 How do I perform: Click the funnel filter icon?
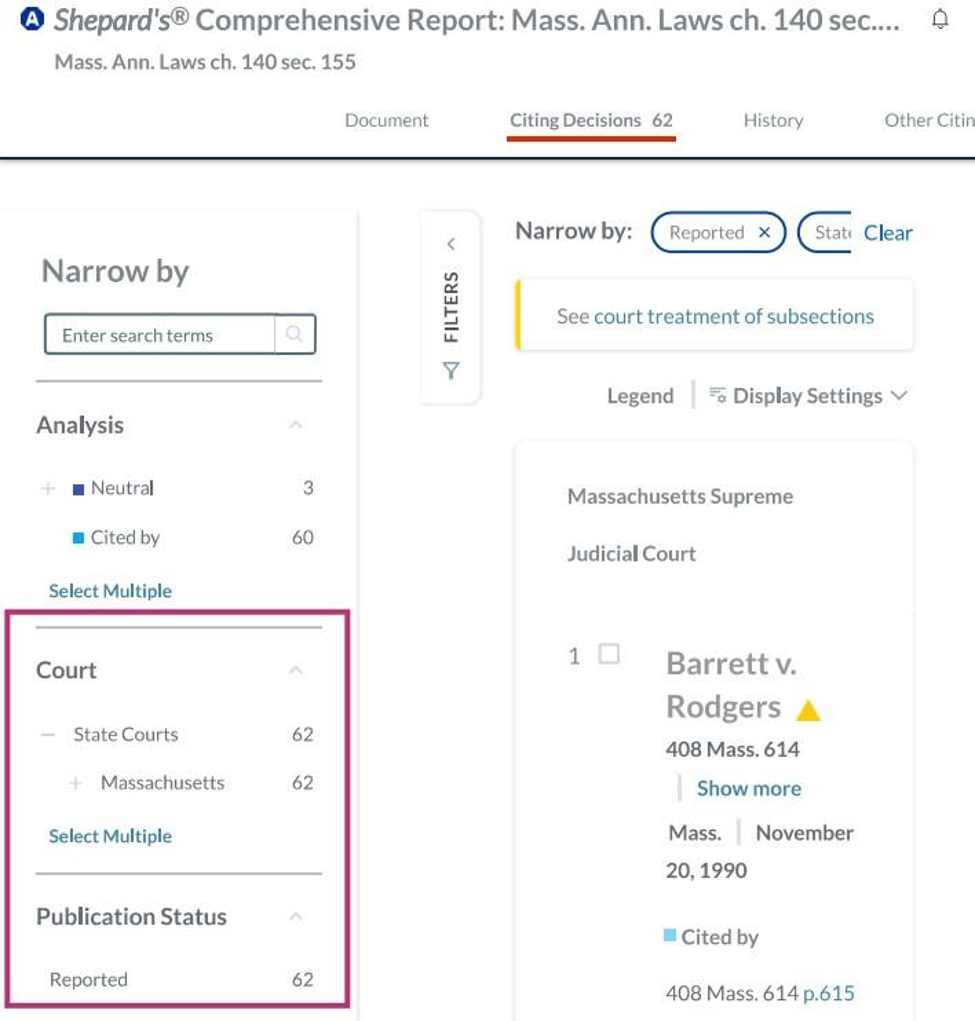[x=451, y=371]
